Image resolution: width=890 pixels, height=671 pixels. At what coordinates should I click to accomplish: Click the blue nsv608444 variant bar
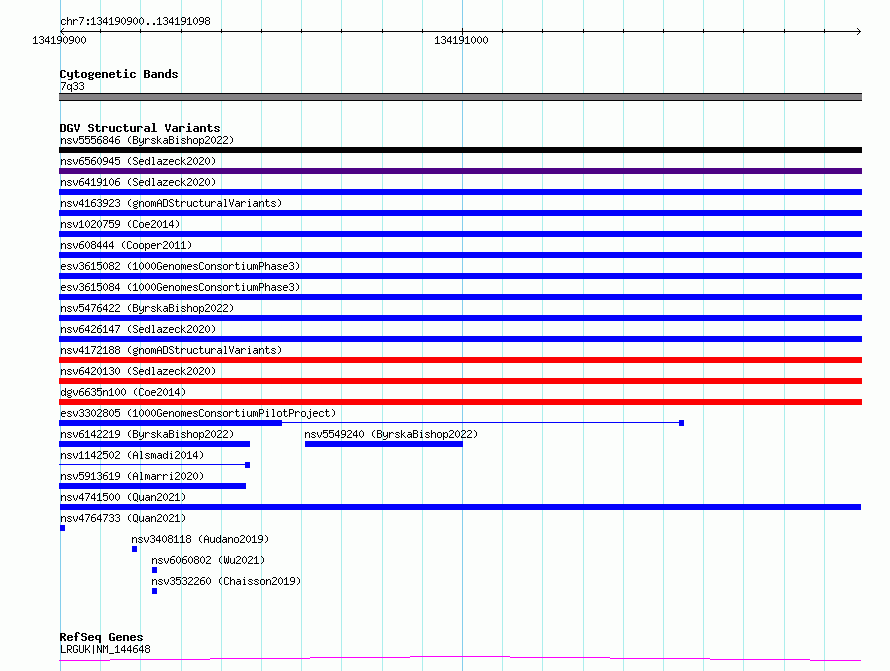460,255
